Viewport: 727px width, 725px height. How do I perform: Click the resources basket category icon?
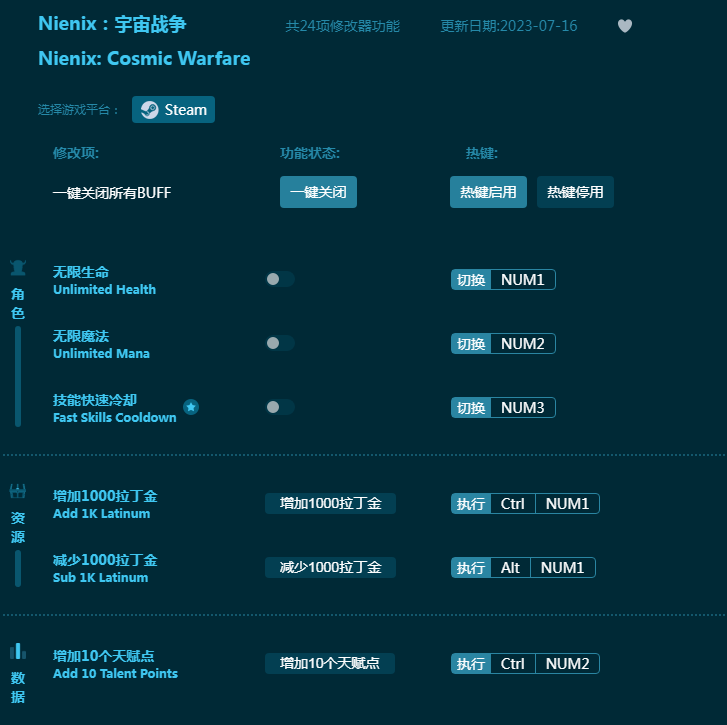pyautogui.click(x=18, y=491)
